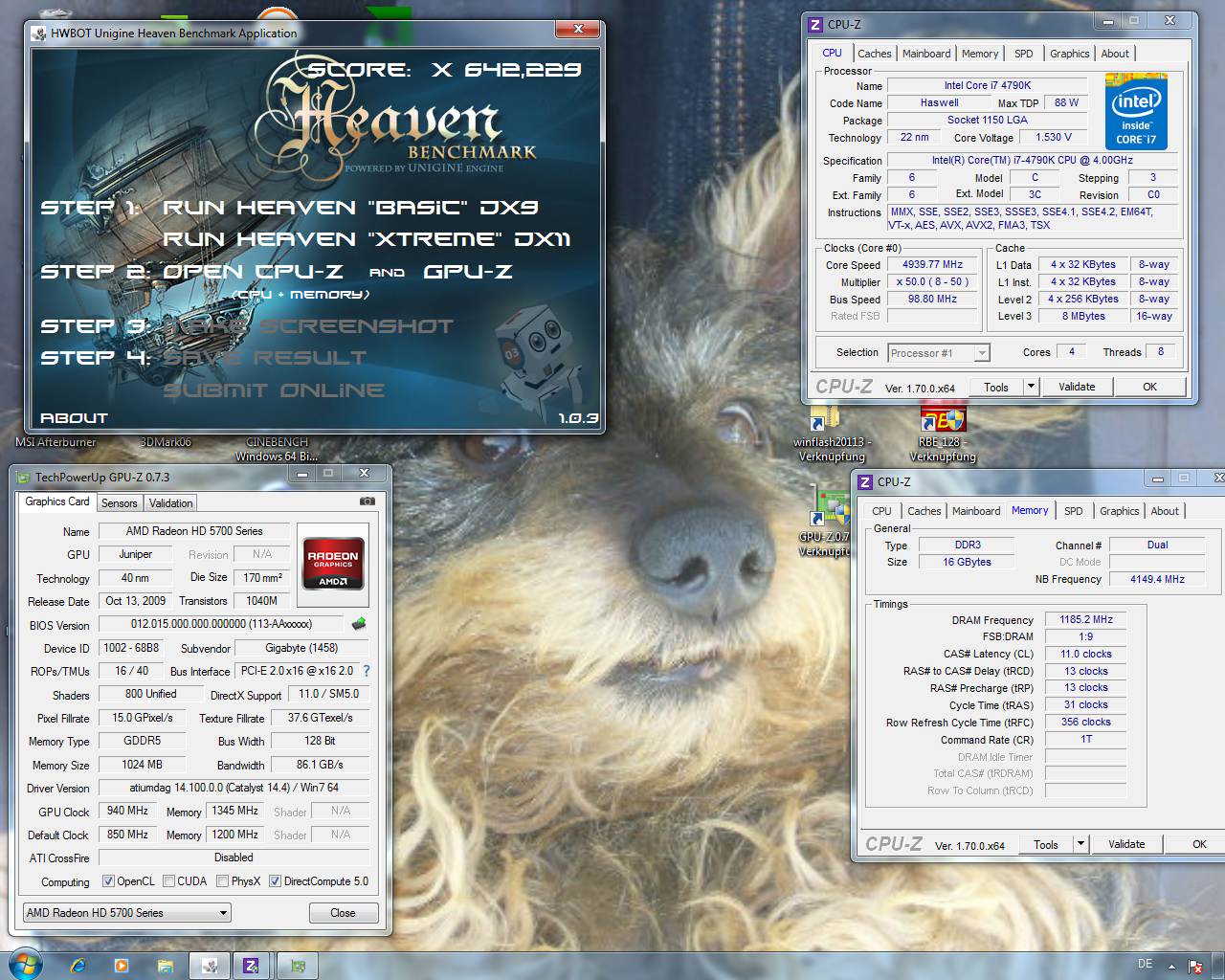The width and height of the screenshot is (1225, 980).
Task: Switch to the GPU-Z taskbar button
Action: (x=298, y=966)
